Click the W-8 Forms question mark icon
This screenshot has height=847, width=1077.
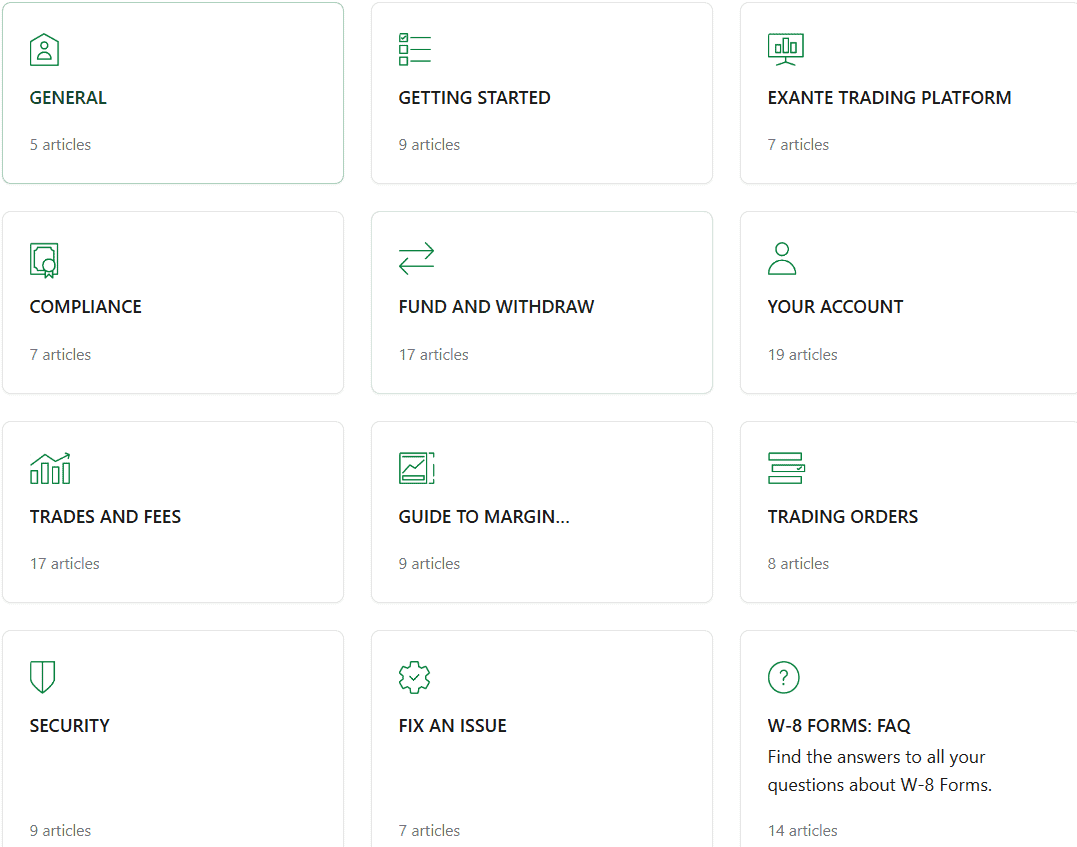pyautogui.click(x=783, y=677)
